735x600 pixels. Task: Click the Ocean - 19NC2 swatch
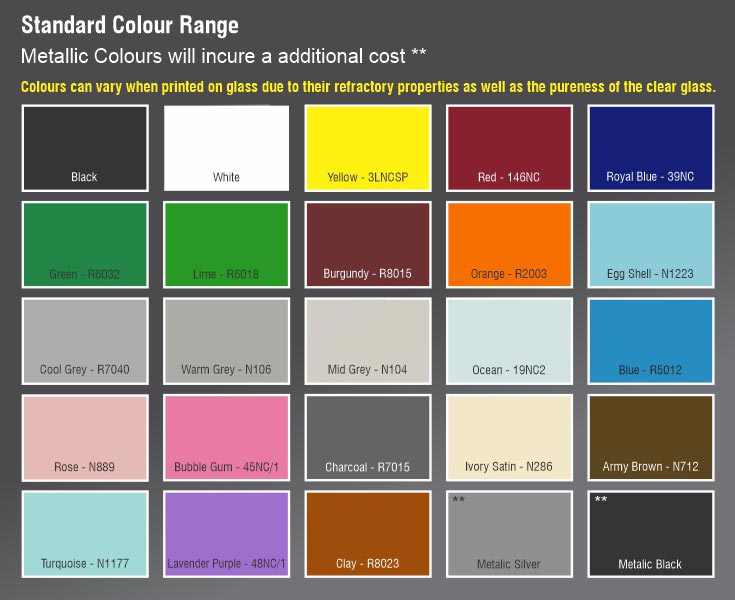point(509,340)
